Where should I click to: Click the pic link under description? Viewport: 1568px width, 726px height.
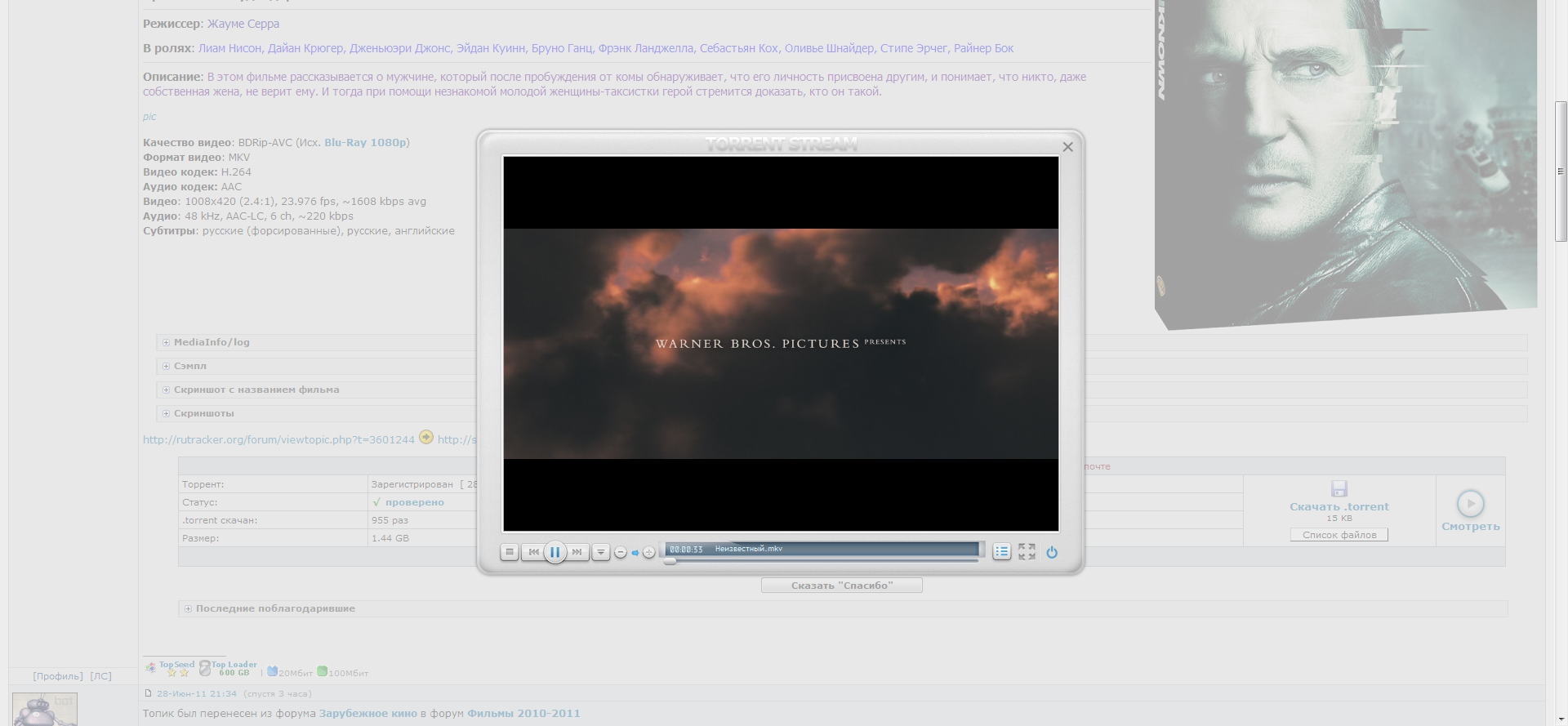(149, 117)
